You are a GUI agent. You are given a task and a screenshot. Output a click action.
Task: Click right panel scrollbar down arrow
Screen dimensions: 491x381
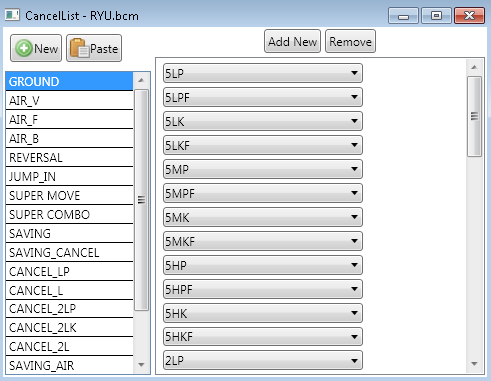click(474, 364)
